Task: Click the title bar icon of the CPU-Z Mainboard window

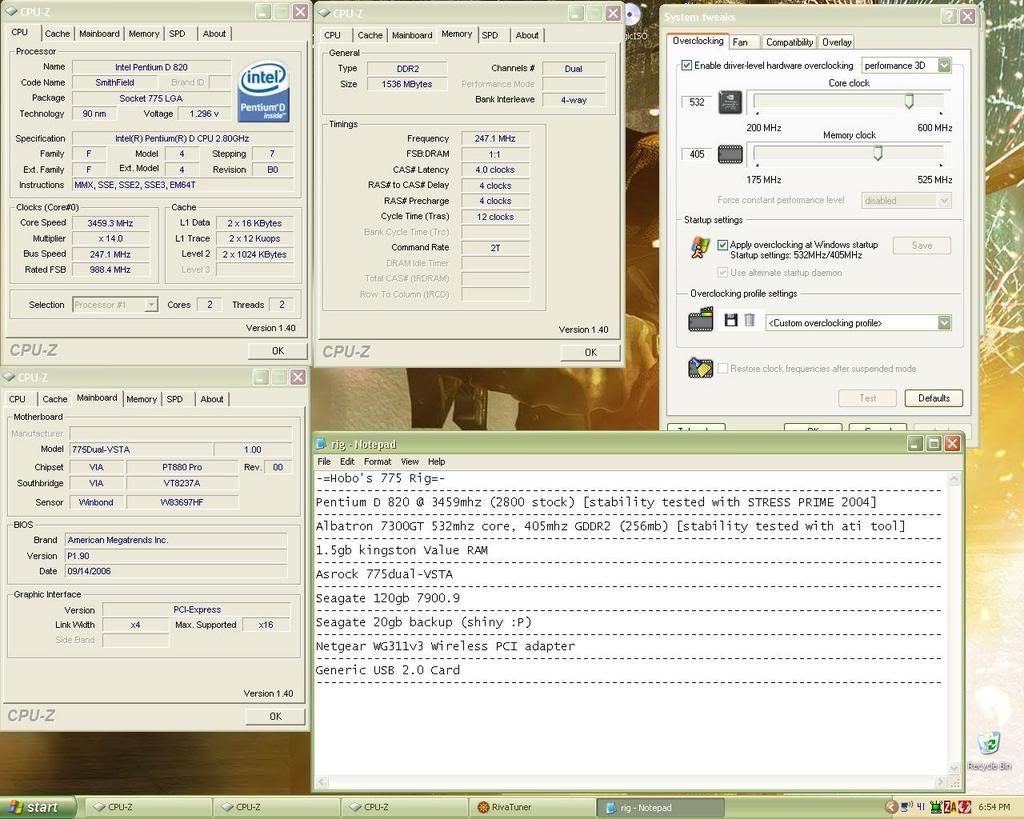Action: point(10,377)
